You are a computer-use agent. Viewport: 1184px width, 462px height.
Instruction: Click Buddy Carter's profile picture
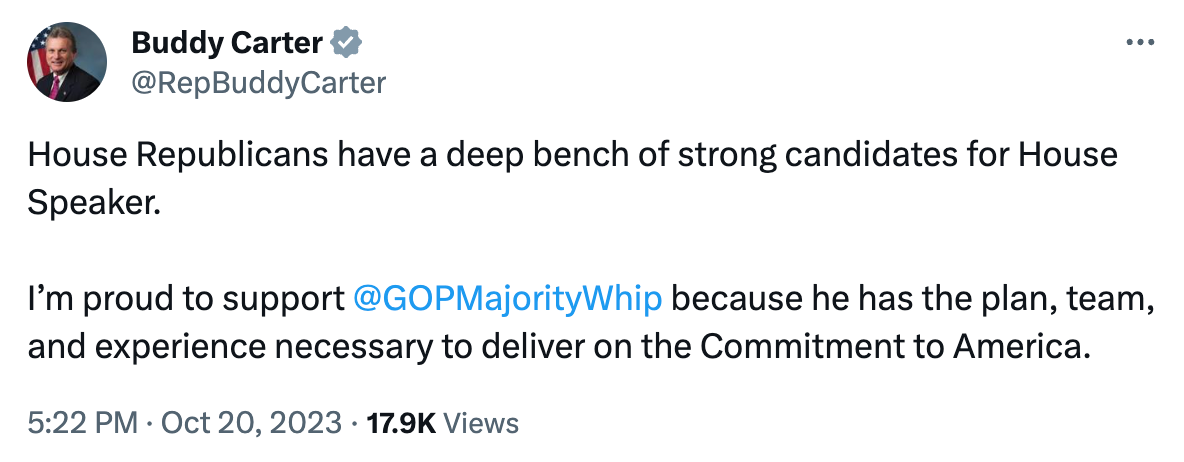67,61
